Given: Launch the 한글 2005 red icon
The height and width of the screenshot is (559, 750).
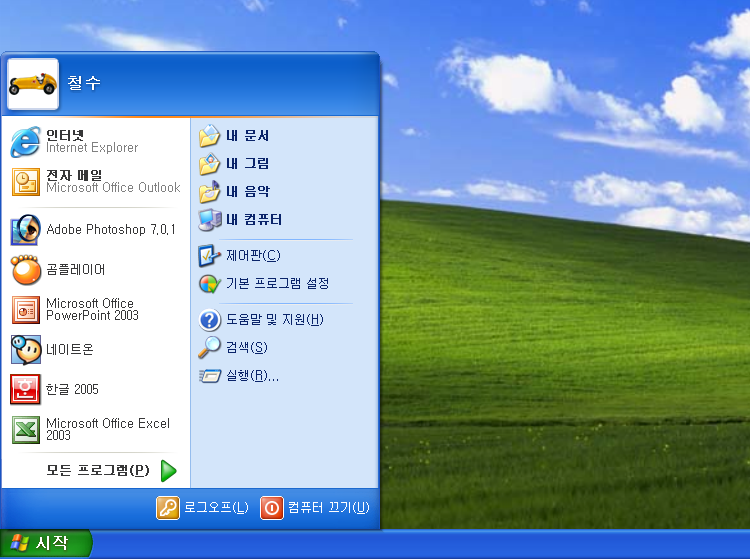Looking at the screenshot, I should (x=25, y=389).
